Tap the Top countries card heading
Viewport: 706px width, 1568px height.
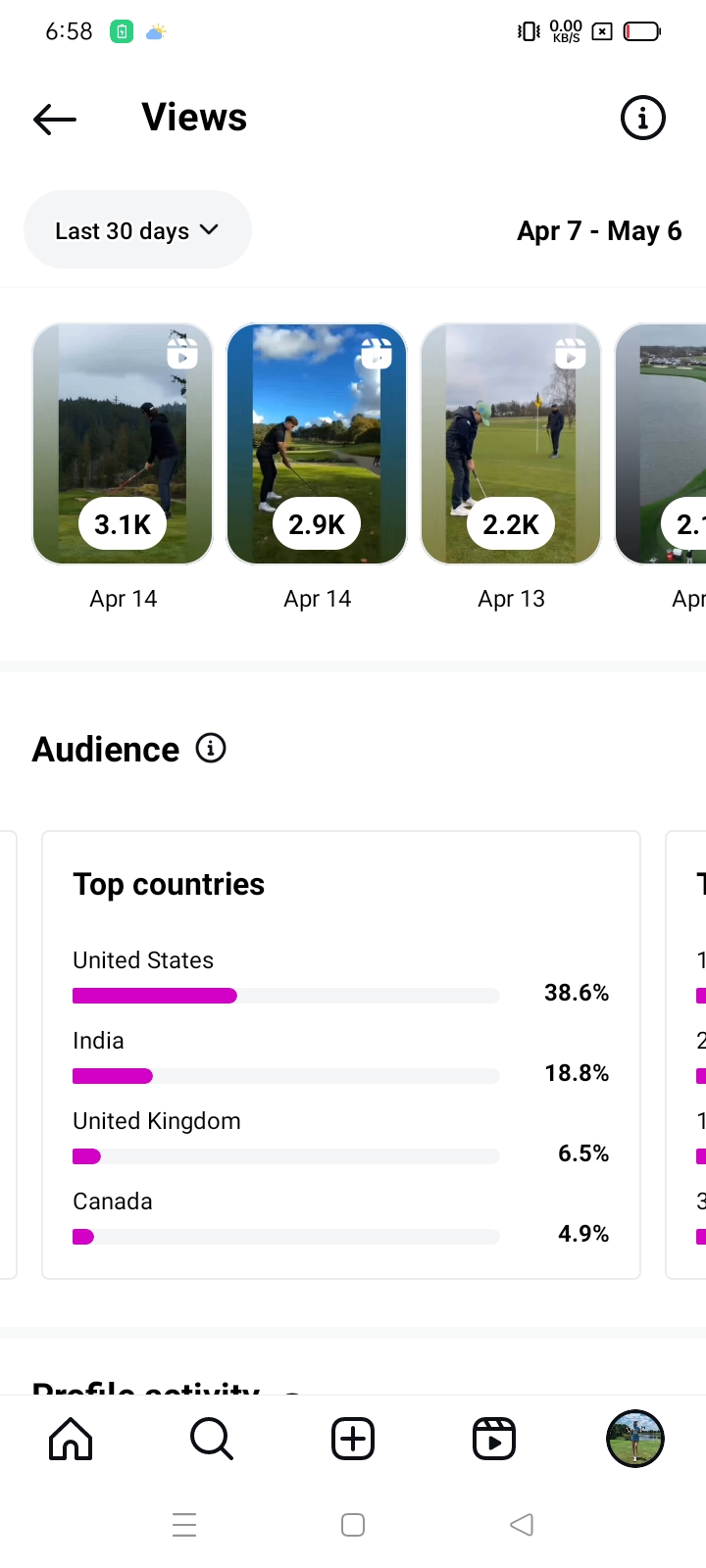[169, 884]
